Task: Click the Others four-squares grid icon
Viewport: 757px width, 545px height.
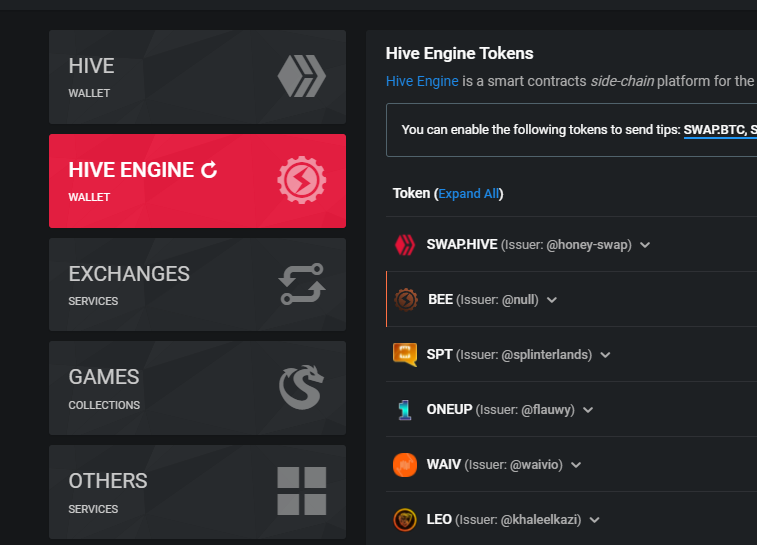Action: coord(302,491)
